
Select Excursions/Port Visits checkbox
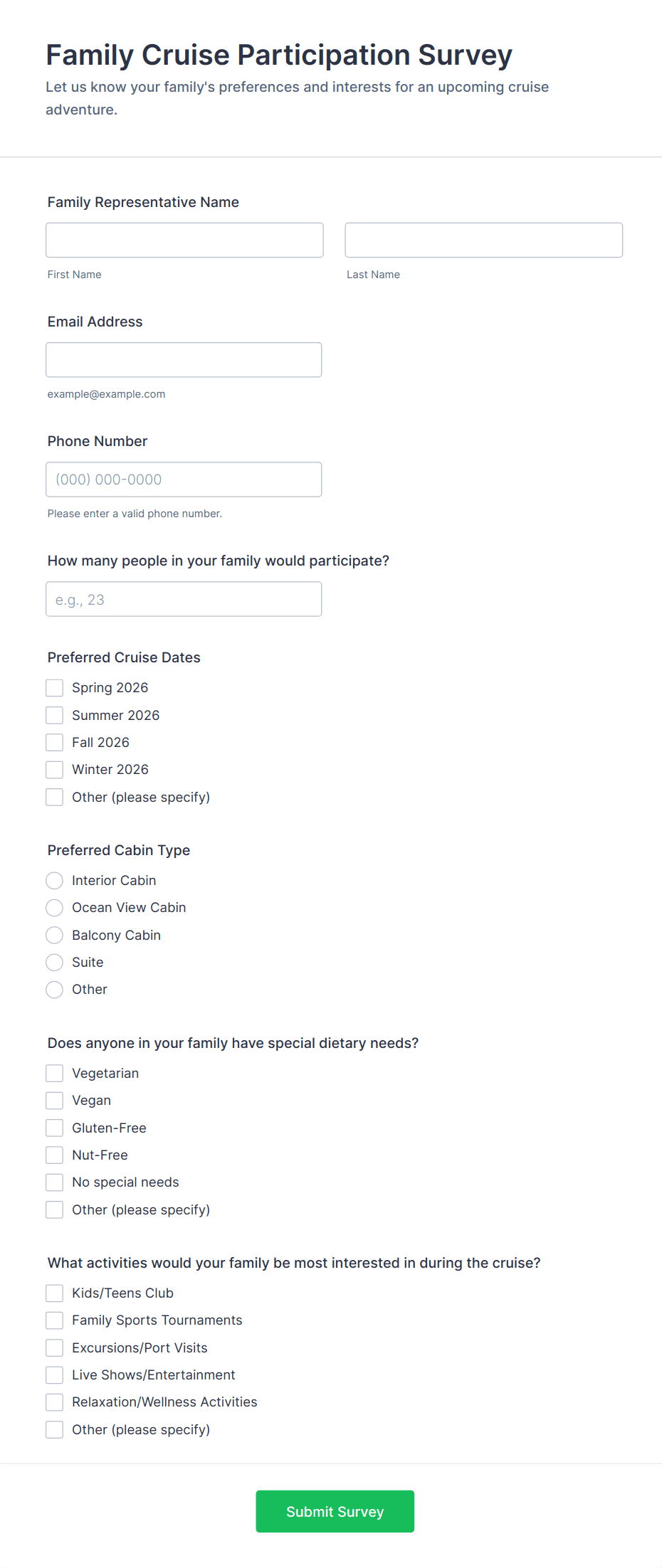(55, 1348)
